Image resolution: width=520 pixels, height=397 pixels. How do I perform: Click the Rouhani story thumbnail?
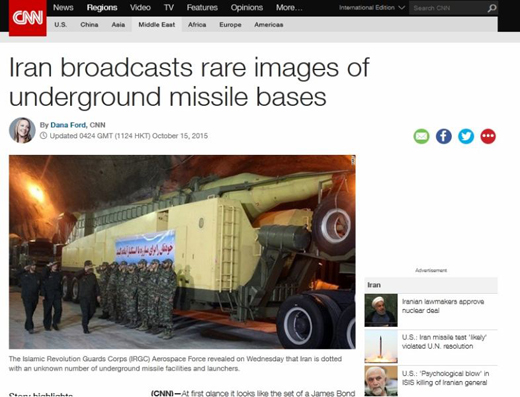pyautogui.click(x=381, y=310)
